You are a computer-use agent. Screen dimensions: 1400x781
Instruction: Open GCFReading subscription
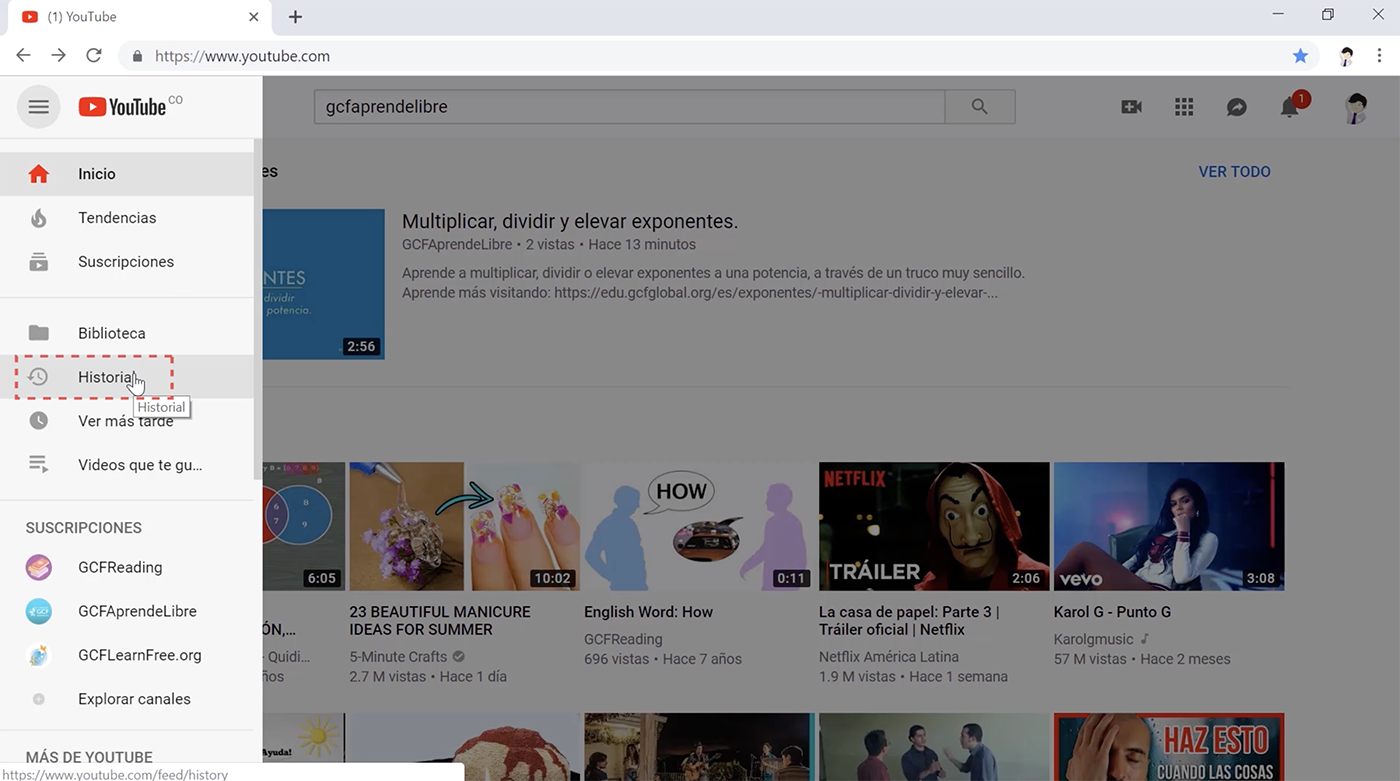[x=127, y=567]
